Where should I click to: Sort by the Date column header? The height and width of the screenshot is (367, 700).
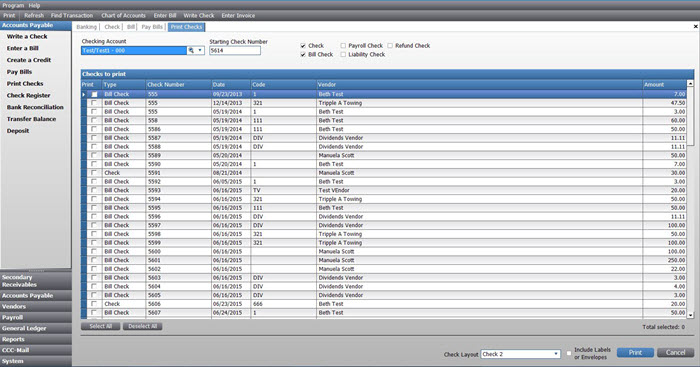click(x=231, y=84)
